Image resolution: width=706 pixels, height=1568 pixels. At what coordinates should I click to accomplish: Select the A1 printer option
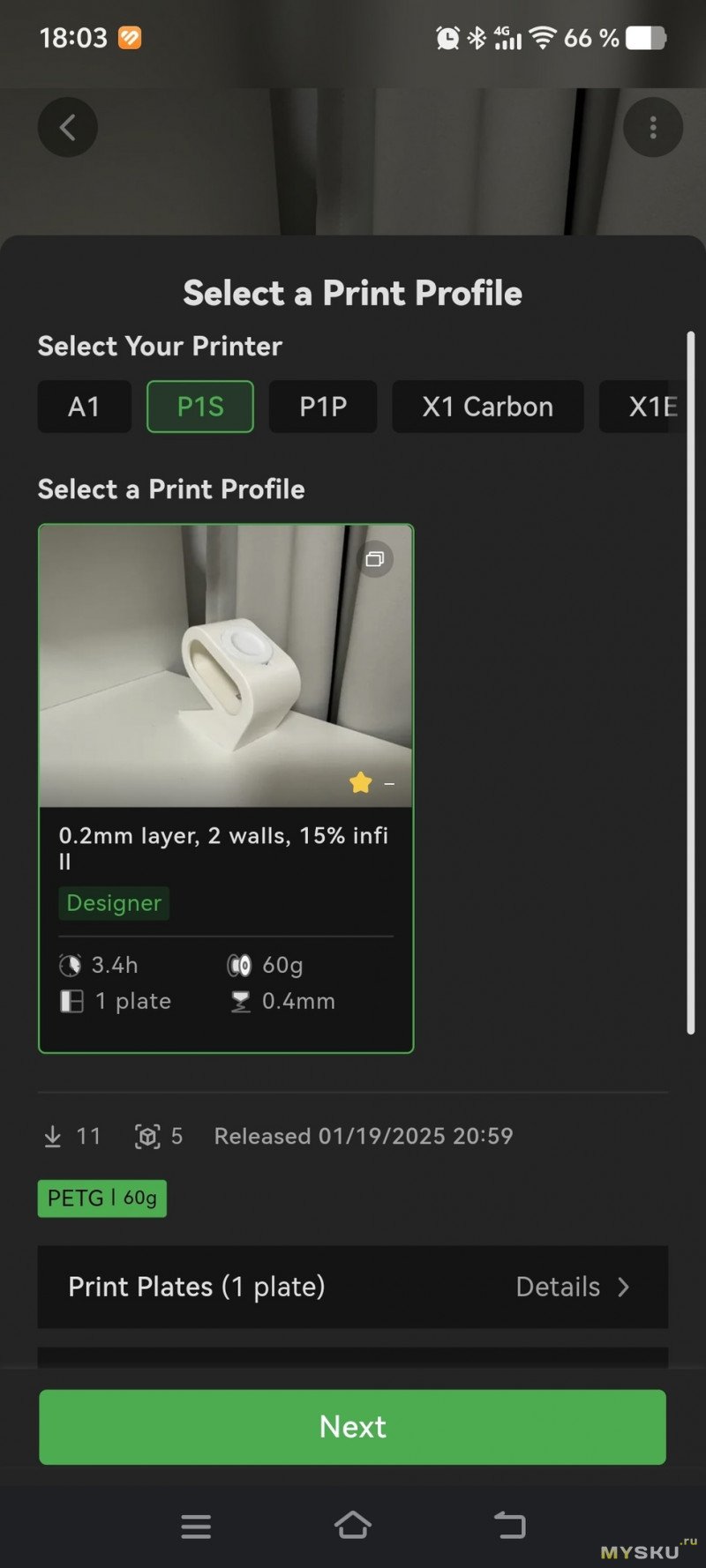click(x=84, y=407)
